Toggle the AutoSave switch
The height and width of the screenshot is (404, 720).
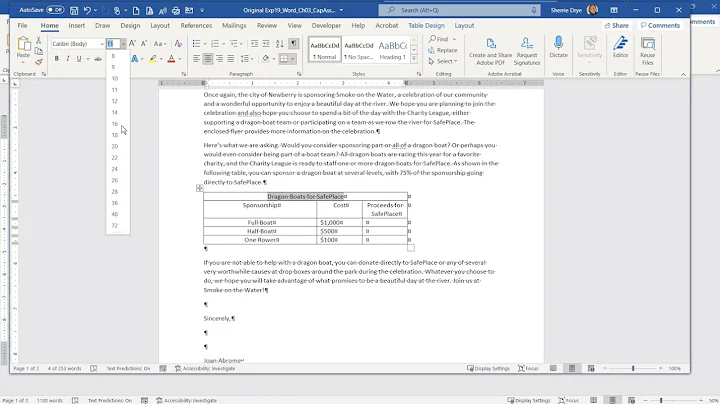click(55, 10)
